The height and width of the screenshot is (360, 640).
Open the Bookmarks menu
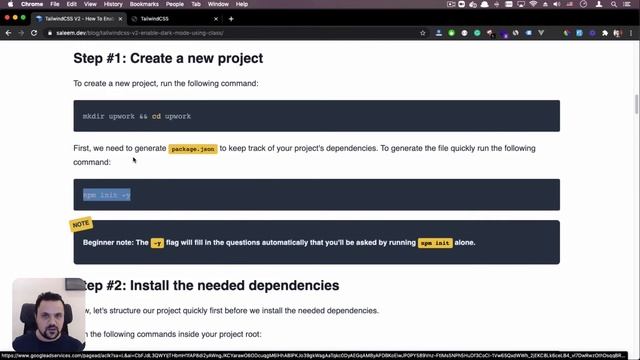pos(144,4)
